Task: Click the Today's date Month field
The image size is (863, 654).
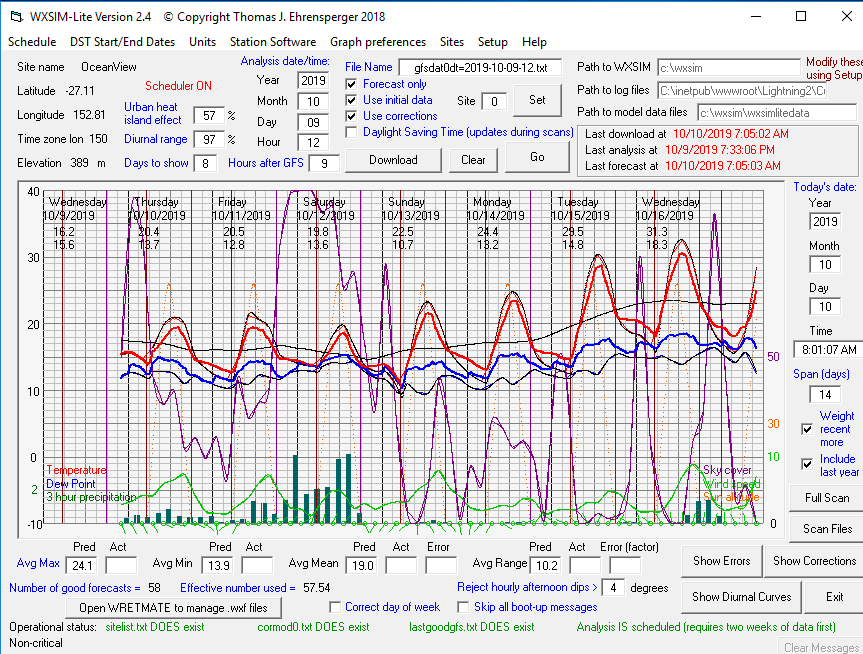Action: [x=825, y=265]
